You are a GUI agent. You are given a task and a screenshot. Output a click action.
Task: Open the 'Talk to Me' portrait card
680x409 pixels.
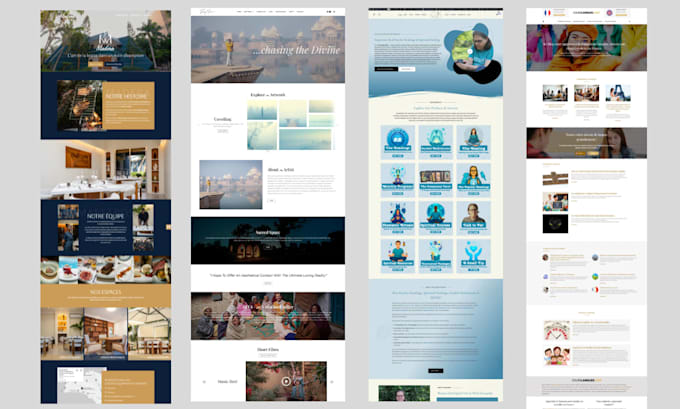point(473,218)
